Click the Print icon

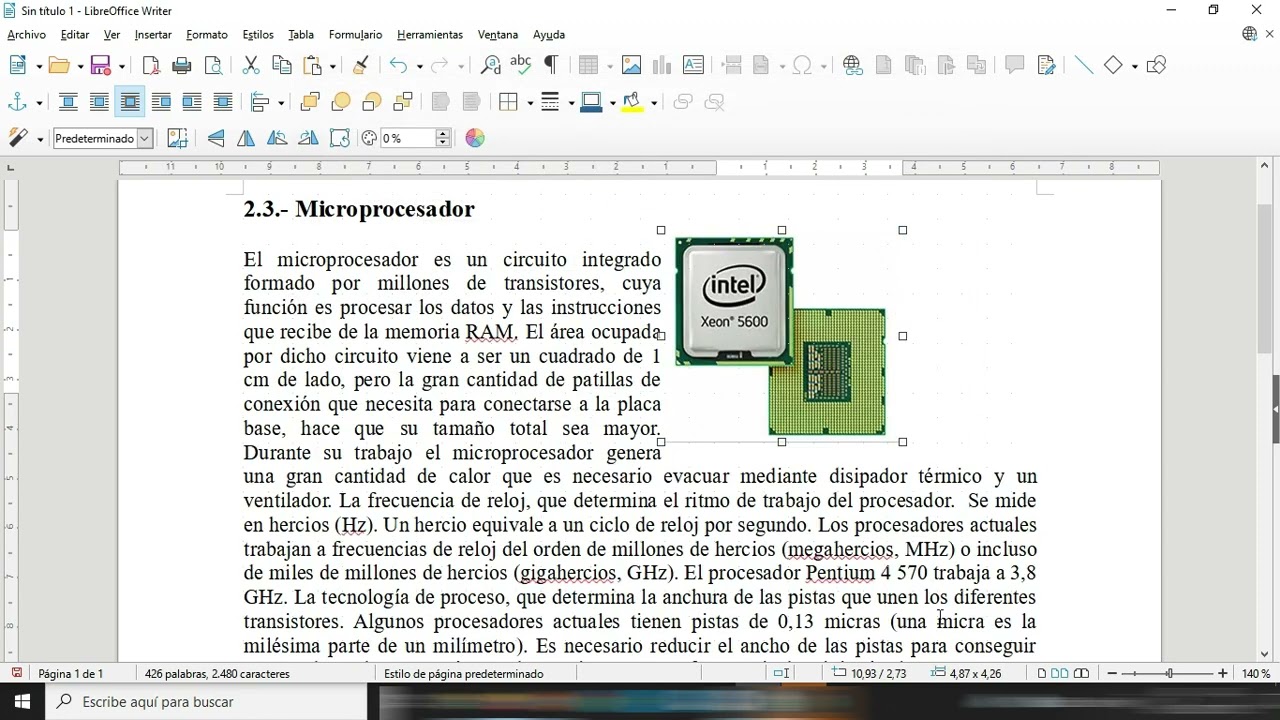pyautogui.click(x=182, y=65)
